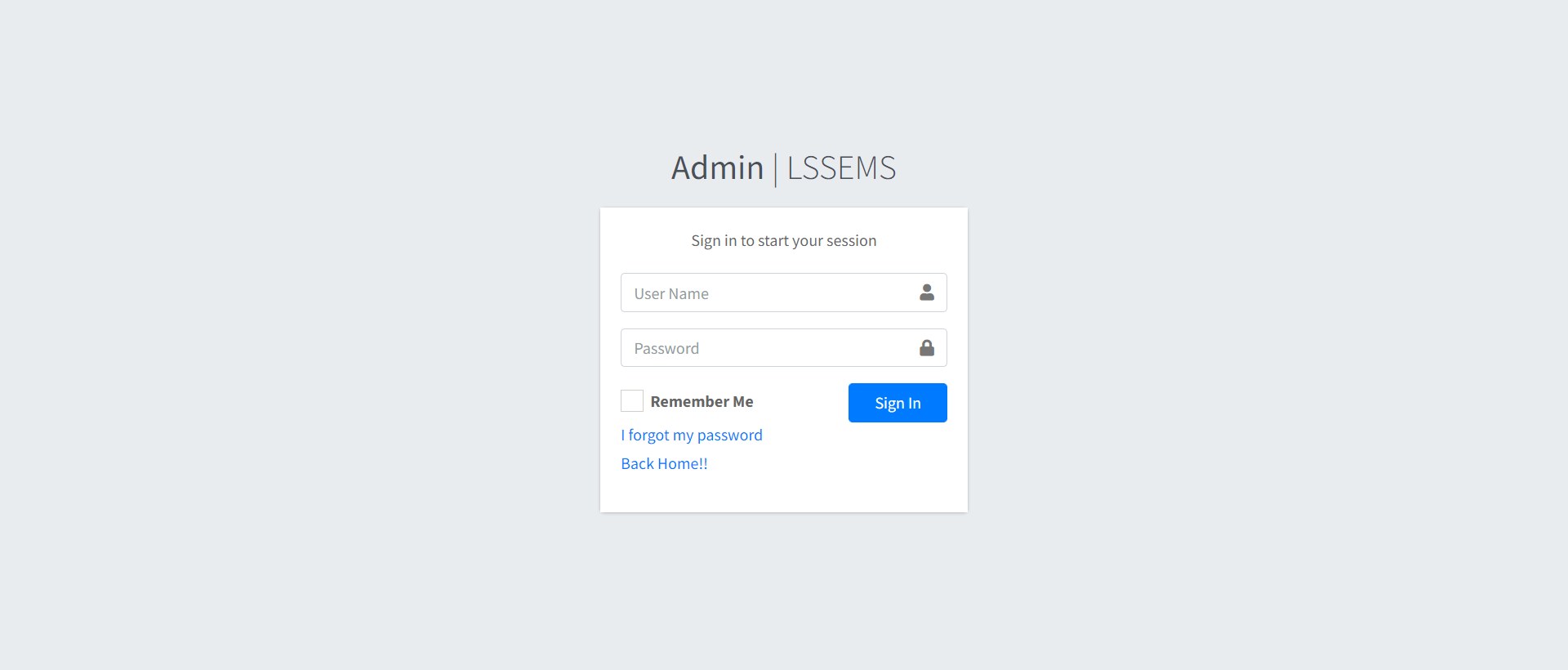
Task: Select the Sign in to start your session text
Action: [783, 240]
